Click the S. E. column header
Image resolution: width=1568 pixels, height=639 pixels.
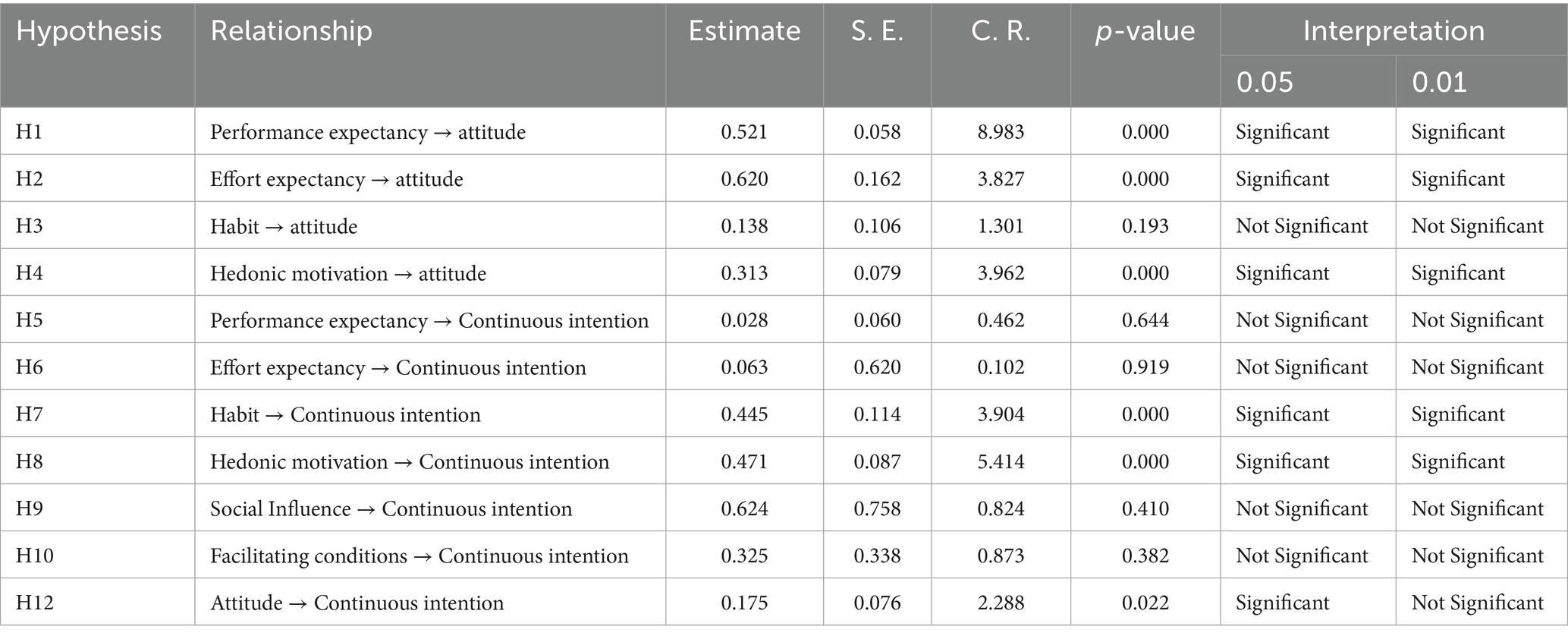pos(877,32)
